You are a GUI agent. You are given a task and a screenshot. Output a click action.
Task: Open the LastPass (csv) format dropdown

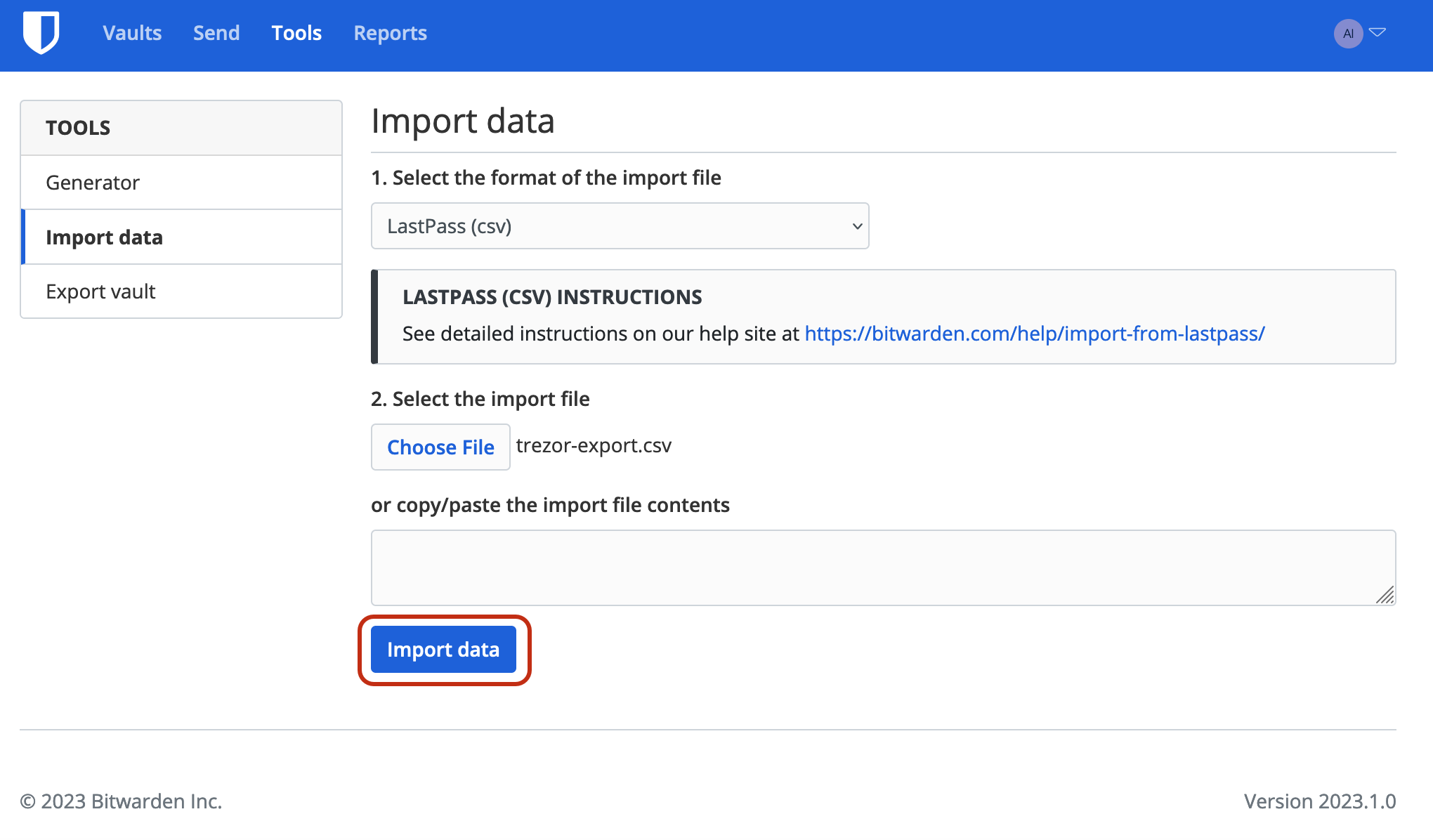click(620, 226)
